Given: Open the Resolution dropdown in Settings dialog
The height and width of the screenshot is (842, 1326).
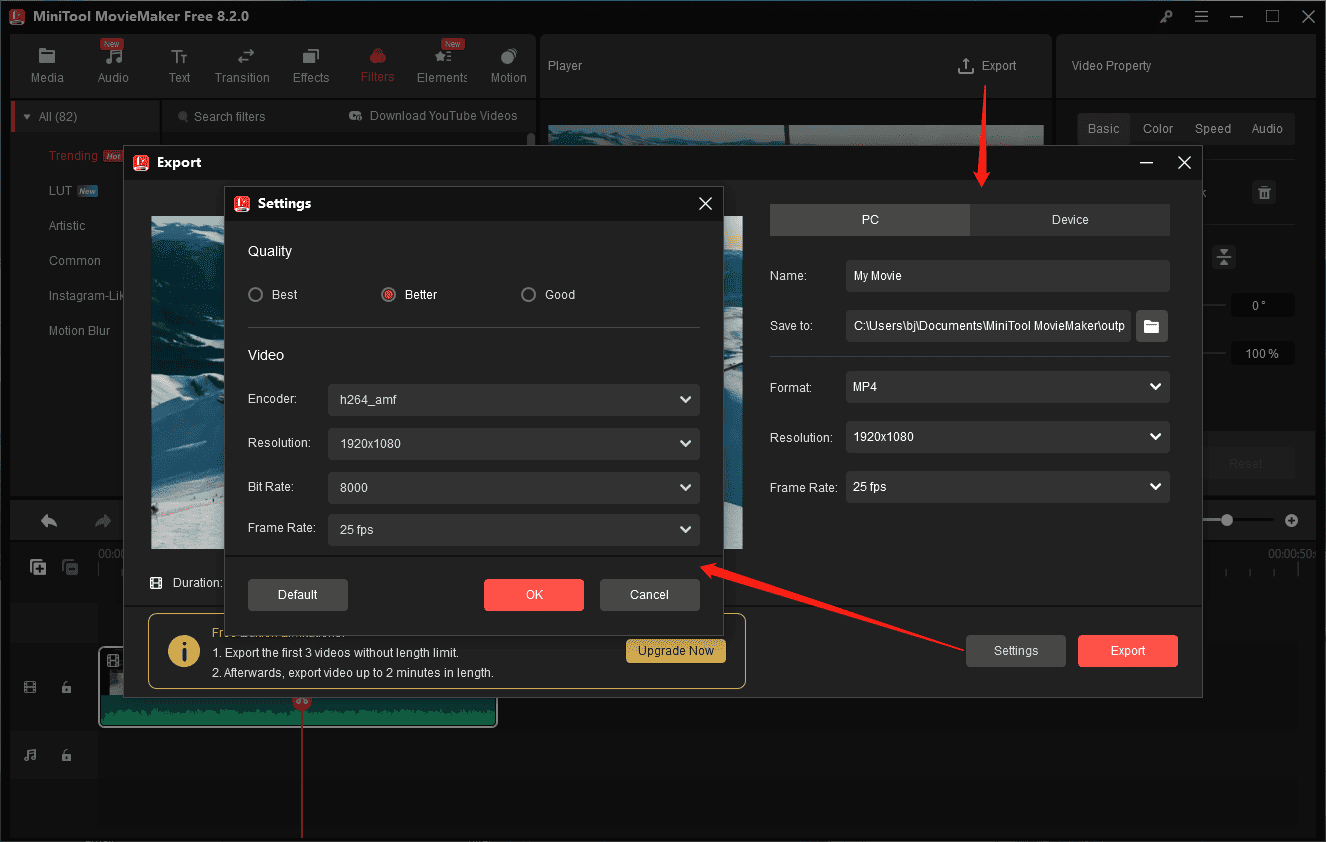Looking at the screenshot, I should point(514,444).
